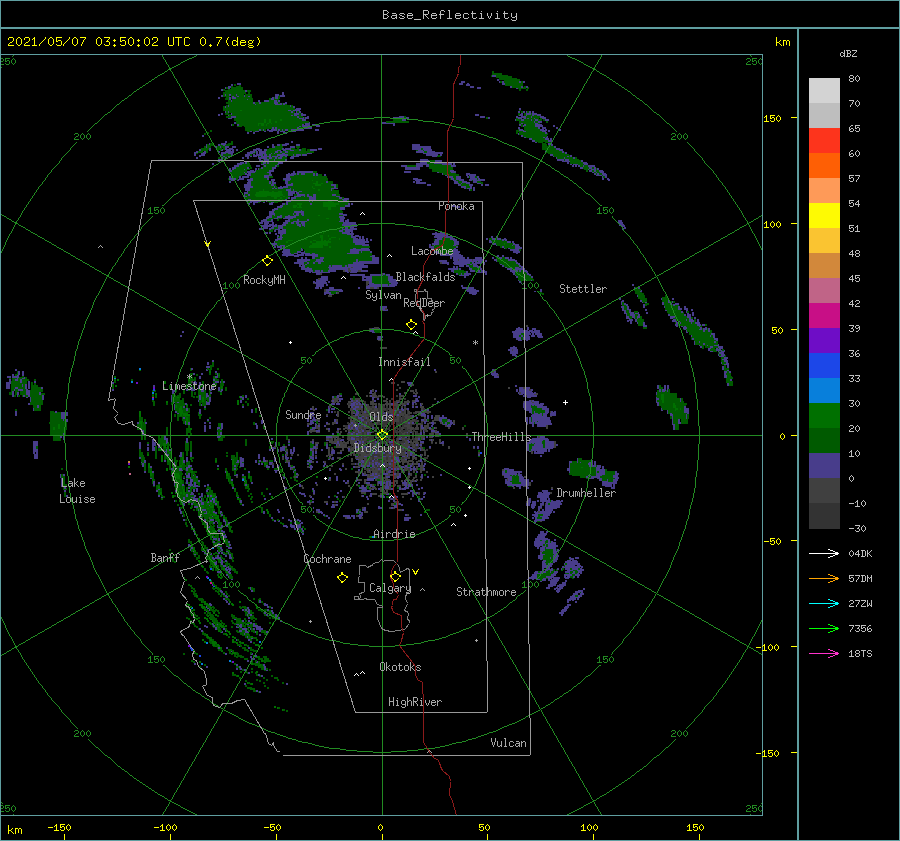Click the Cochrane town label
Viewport: 900px width, 841px height.
point(327,559)
